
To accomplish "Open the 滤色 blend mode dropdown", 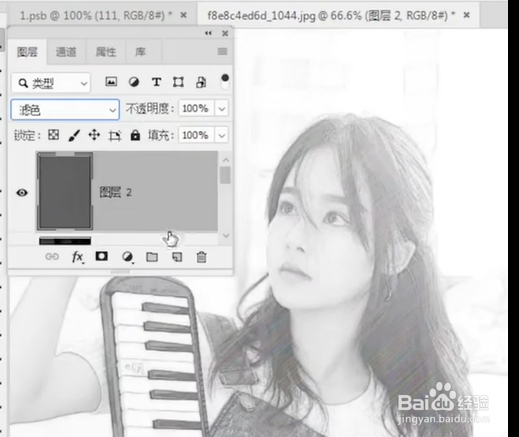I will click(65, 109).
